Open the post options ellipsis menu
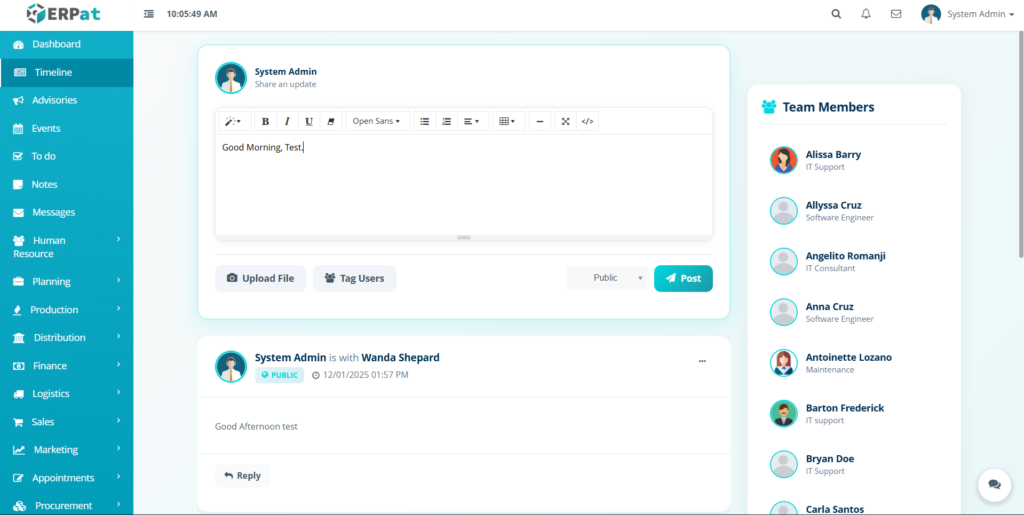The height and width of the screenshot is (515, 1024). click(x=702, y=361)
